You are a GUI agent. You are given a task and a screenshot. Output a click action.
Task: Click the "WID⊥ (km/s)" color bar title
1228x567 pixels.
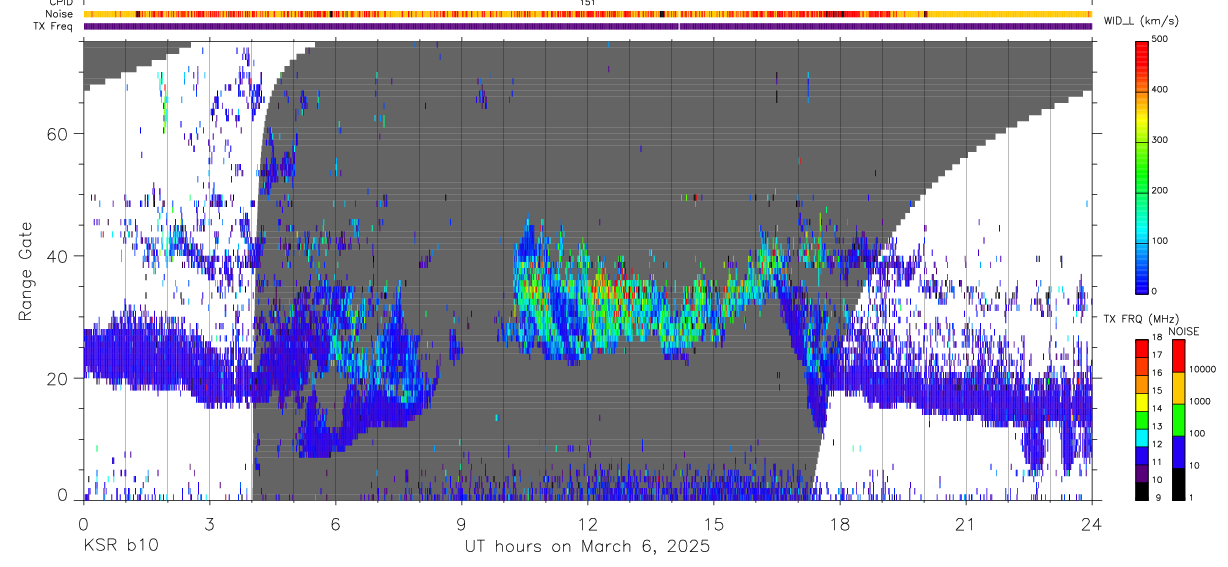click(x=1143, y=20)
